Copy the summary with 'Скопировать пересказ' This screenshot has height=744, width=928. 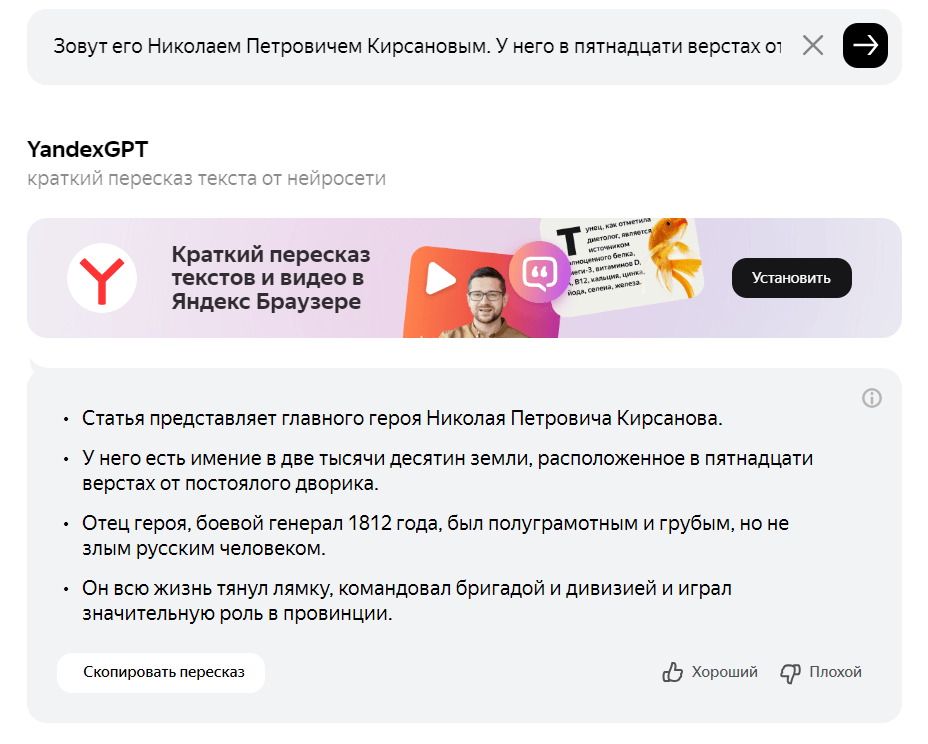pyautogui.click(x=161, y=672)
